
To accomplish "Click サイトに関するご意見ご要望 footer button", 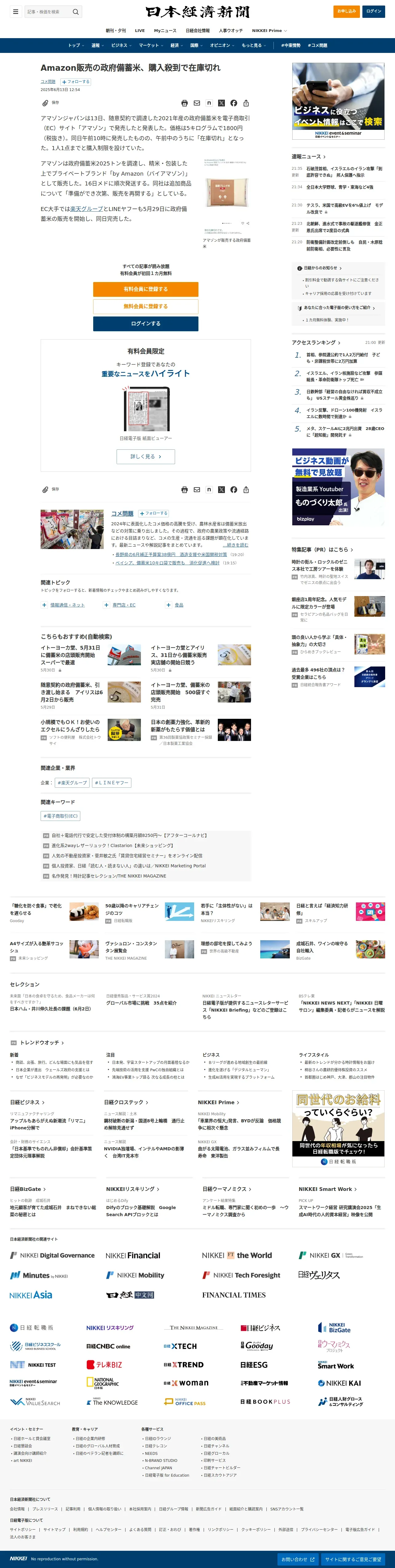I will pyautogui.click(x=353, y=1559).
